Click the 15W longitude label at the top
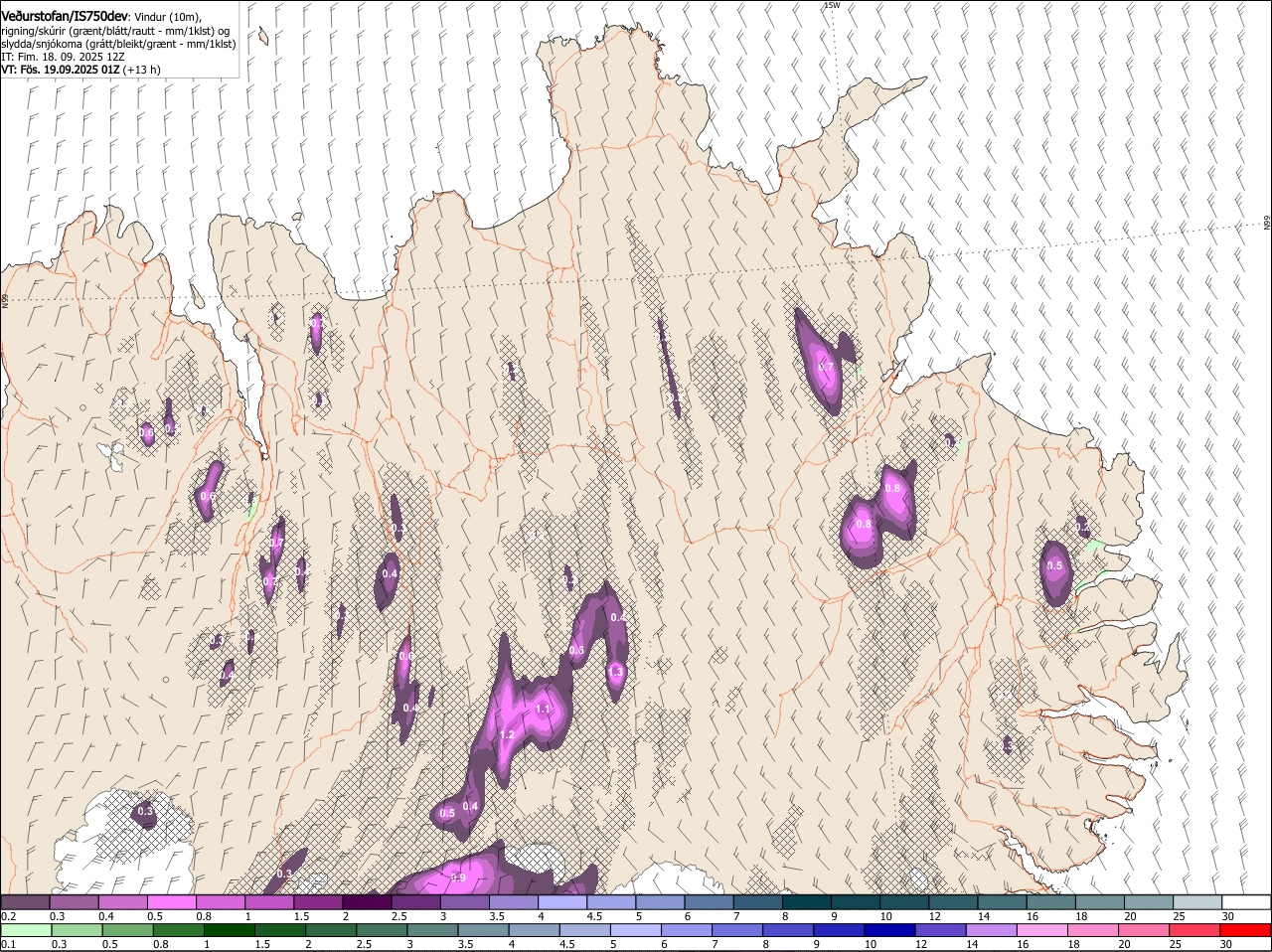The height and width of the screenshot is (952, 1272). point(832,6)
